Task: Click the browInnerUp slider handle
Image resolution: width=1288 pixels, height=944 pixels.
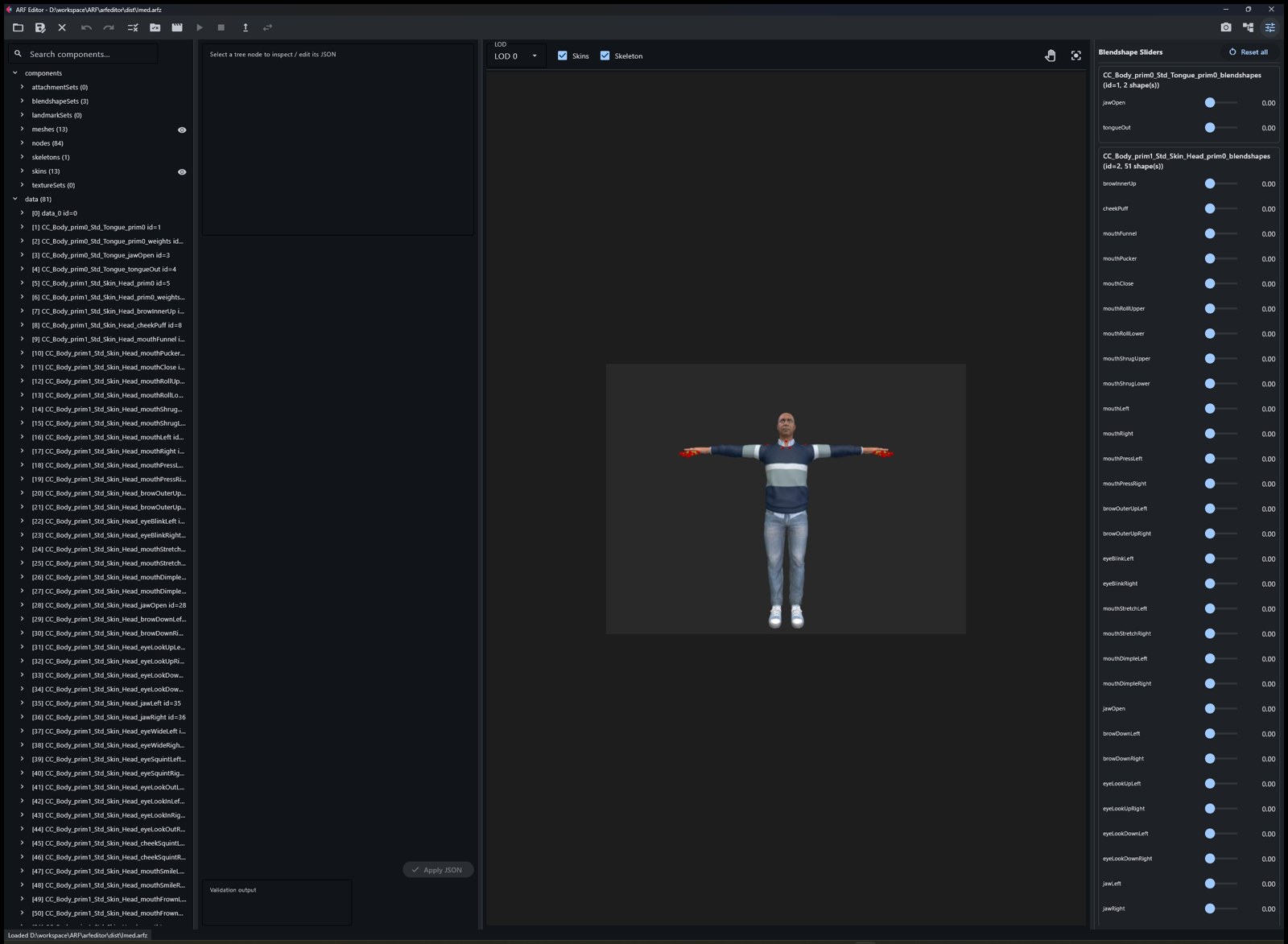Action: 1210,183
